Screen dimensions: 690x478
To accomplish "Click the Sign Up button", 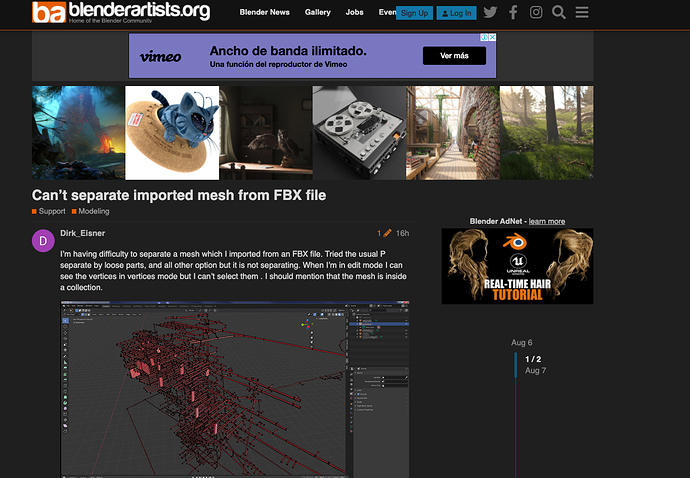I will click(x=415, y=13).
